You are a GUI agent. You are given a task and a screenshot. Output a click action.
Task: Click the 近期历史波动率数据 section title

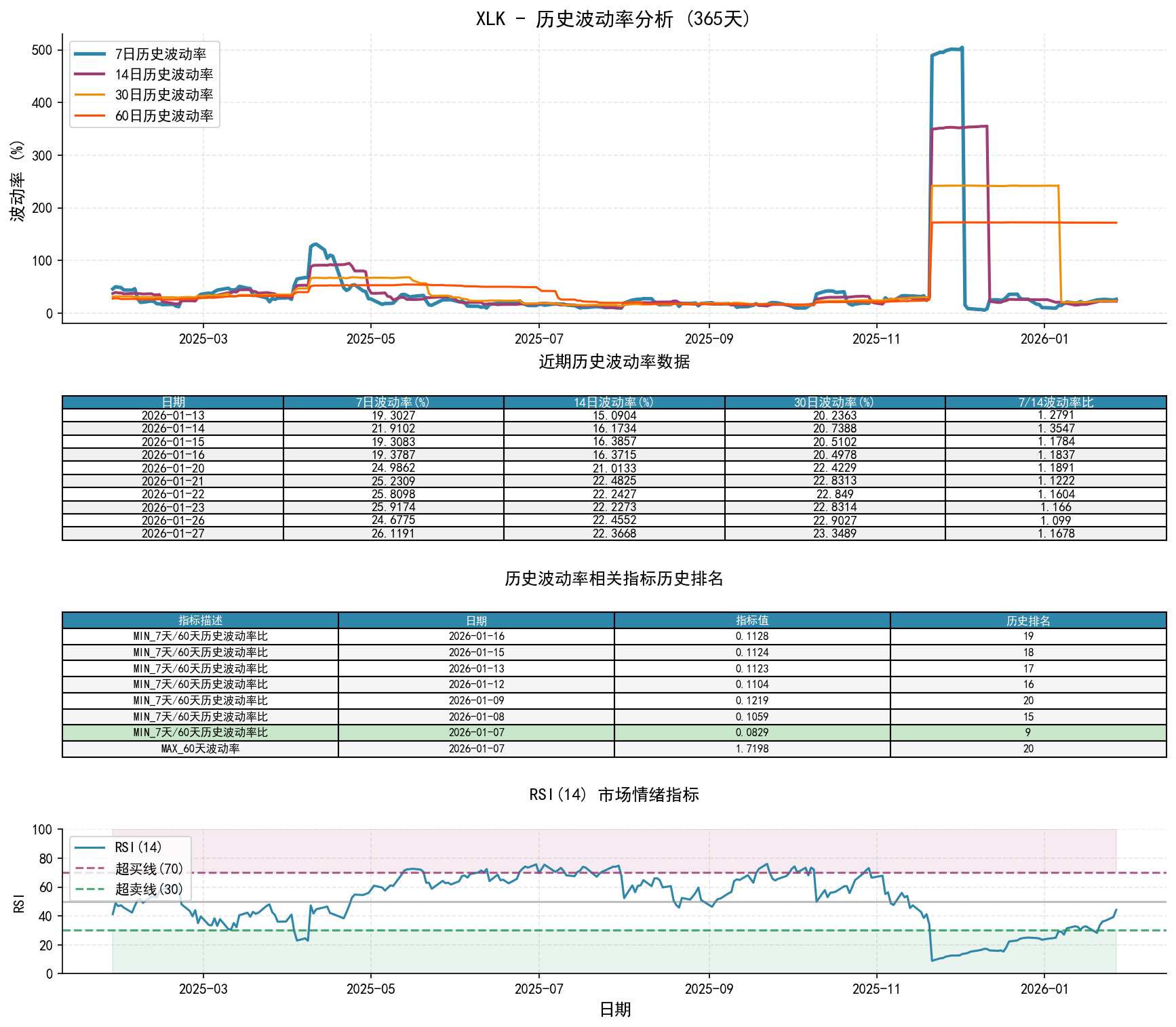point(614,362)
